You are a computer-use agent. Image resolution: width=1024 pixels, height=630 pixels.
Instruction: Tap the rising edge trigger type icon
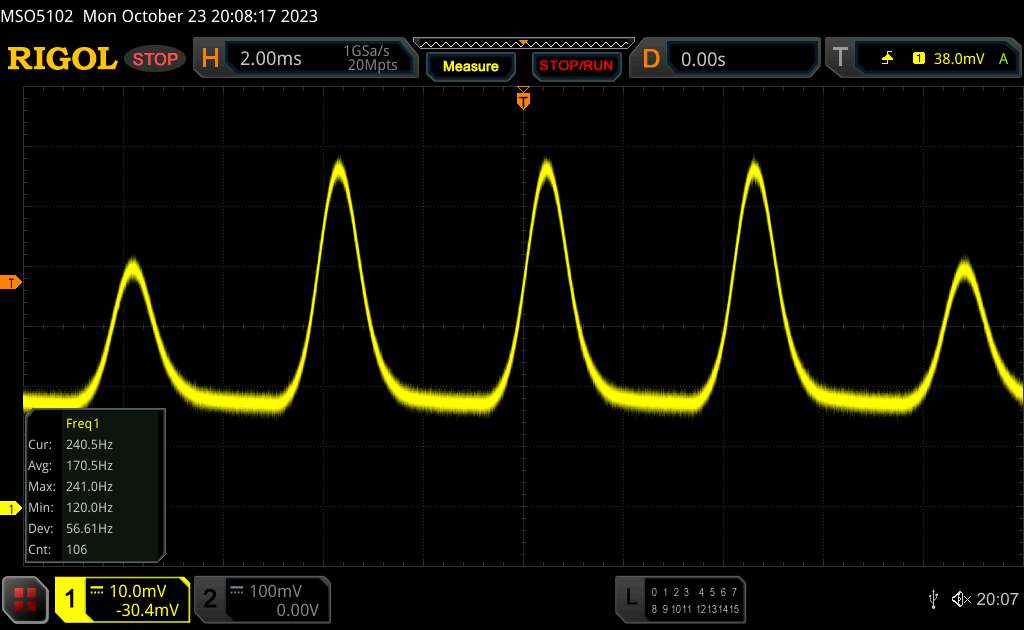(x=887, y=59)
